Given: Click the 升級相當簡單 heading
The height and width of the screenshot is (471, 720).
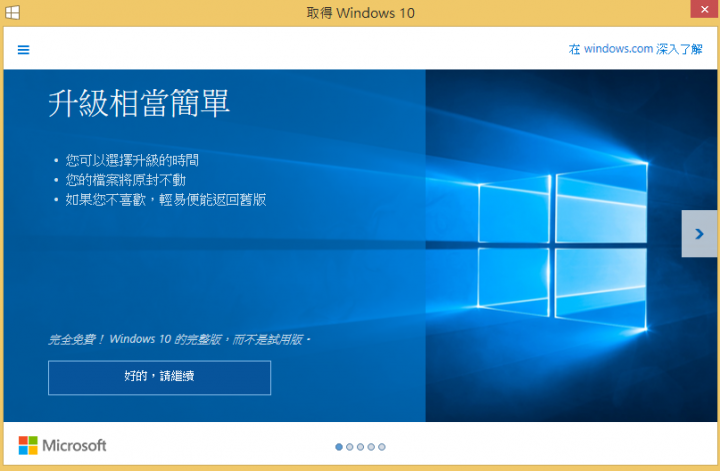Looking at the screenshot, I should click(x=139, y=103).
